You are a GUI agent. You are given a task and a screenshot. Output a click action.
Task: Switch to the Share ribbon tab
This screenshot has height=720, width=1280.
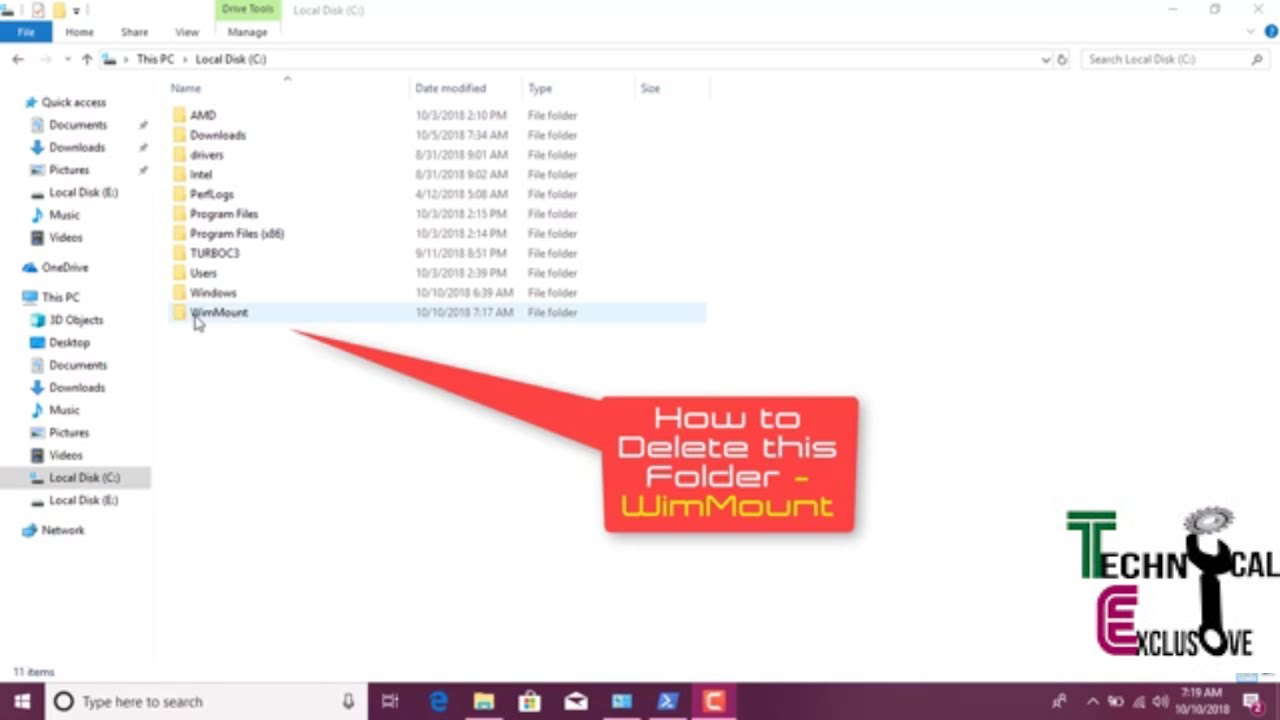point(134,32)
